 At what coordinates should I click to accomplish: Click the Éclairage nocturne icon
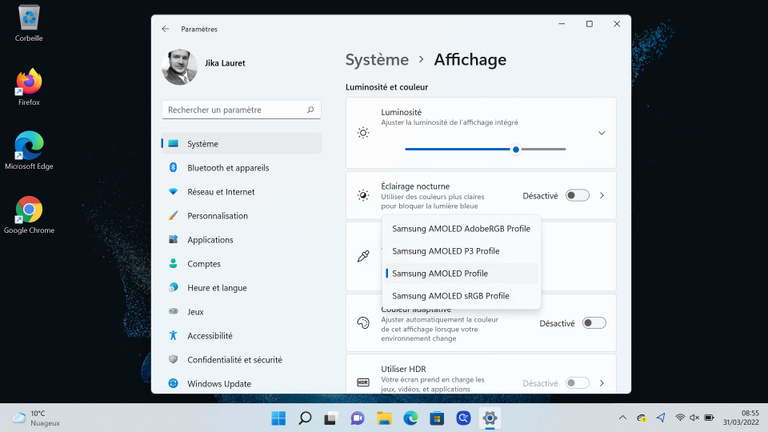pos(363,195)
